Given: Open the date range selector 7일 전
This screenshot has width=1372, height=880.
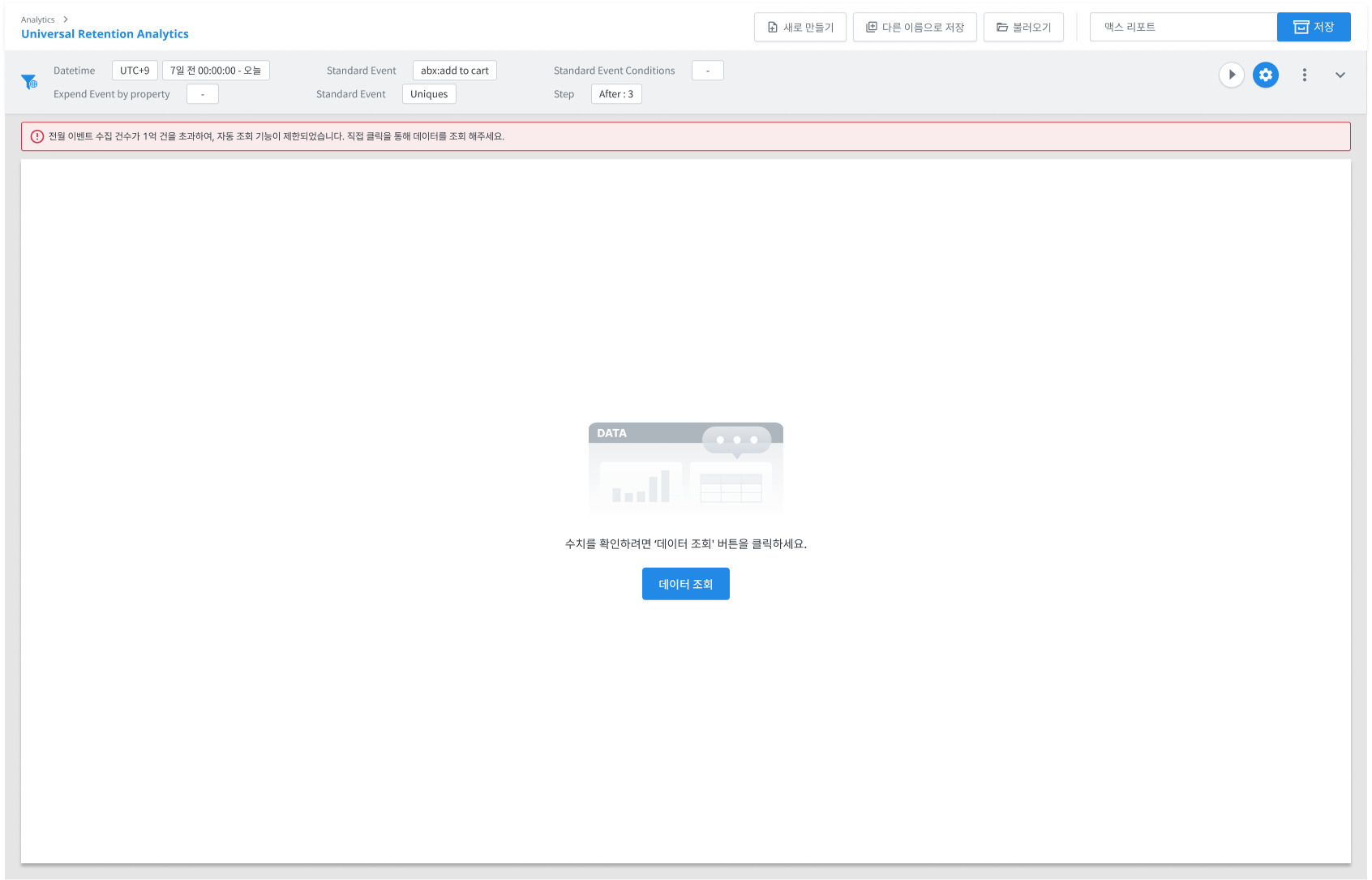Looking at the screenshot, I should point(216,71).
